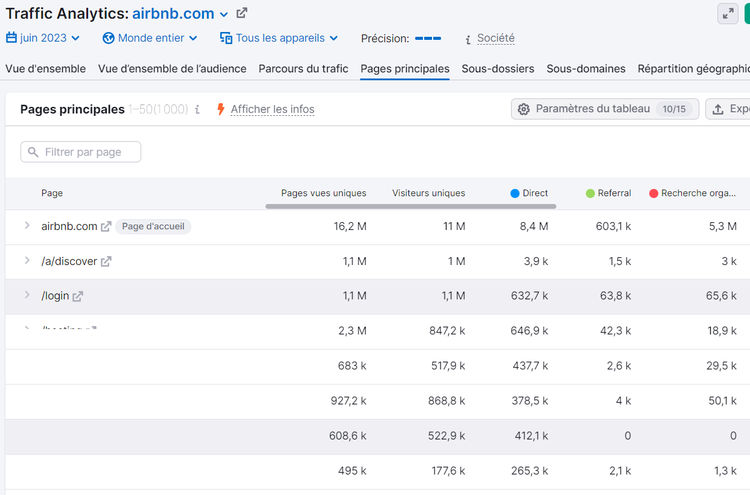This screenshot has height=495, width=750.
Task: Open Paramètres du tableau settings button
Action: click(605, 109)
